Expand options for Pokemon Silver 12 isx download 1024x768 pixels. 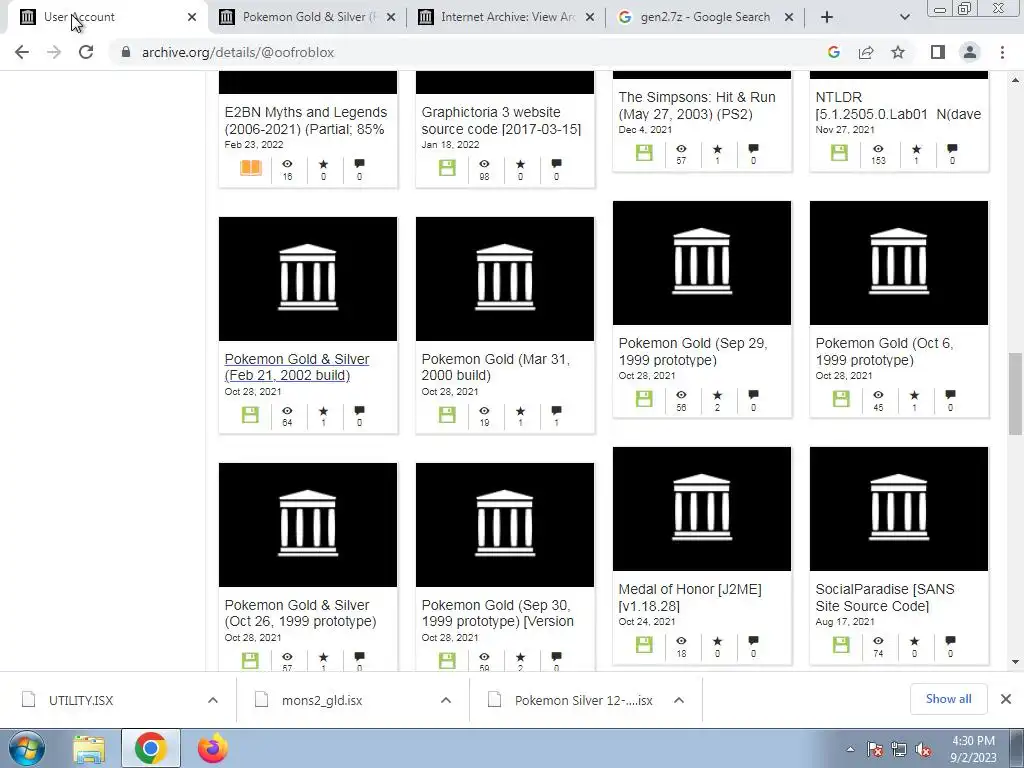point(679,700)
